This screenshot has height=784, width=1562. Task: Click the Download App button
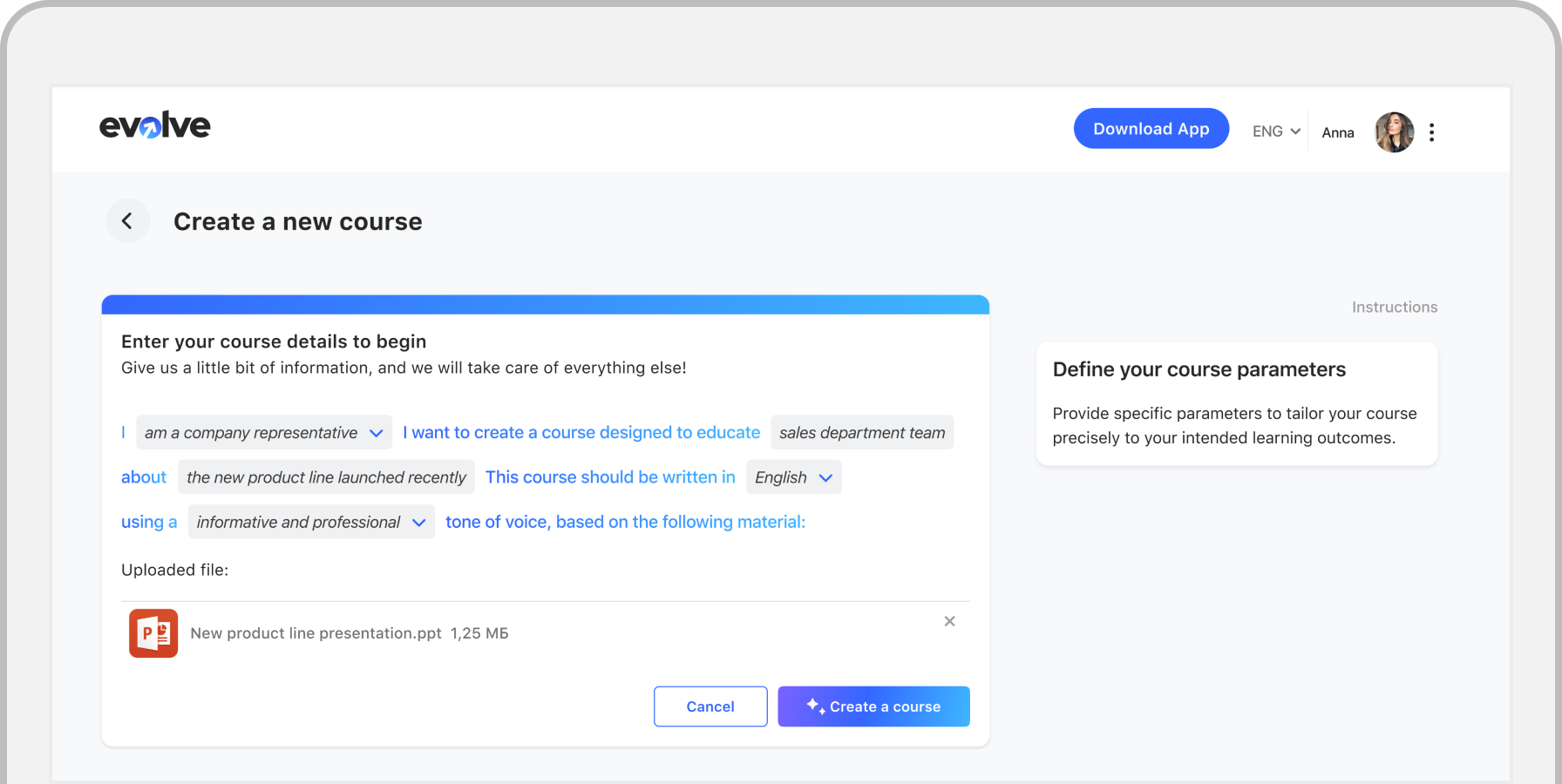click(x=1151, y=129)
